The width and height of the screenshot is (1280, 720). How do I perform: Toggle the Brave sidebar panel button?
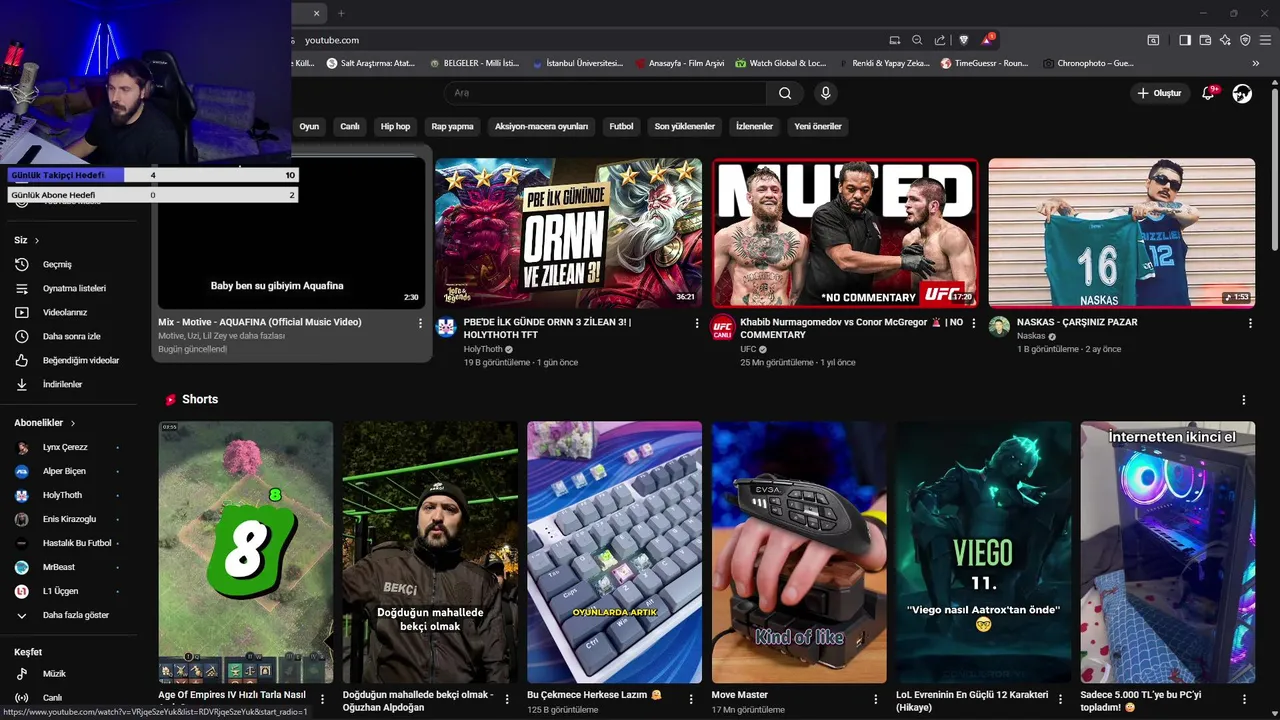(x=1185, y=40)
